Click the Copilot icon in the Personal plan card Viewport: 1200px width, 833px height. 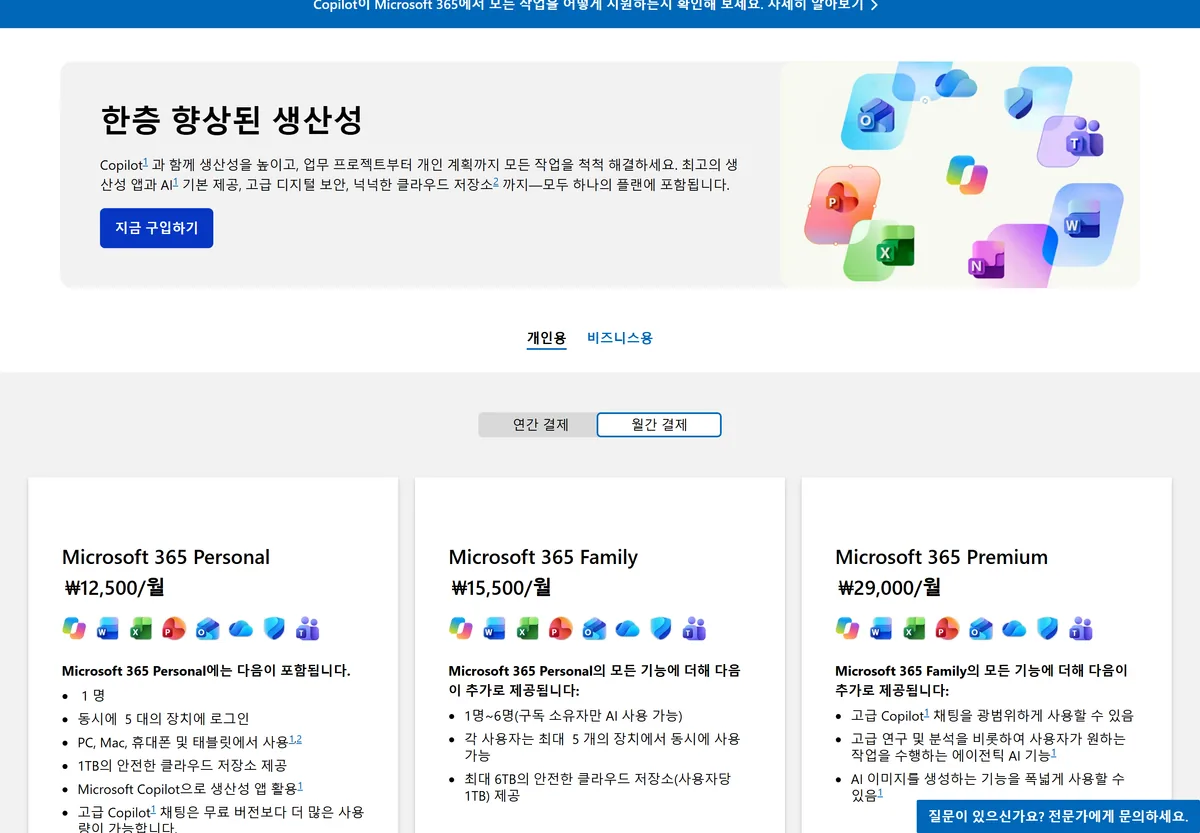point(74,628)
